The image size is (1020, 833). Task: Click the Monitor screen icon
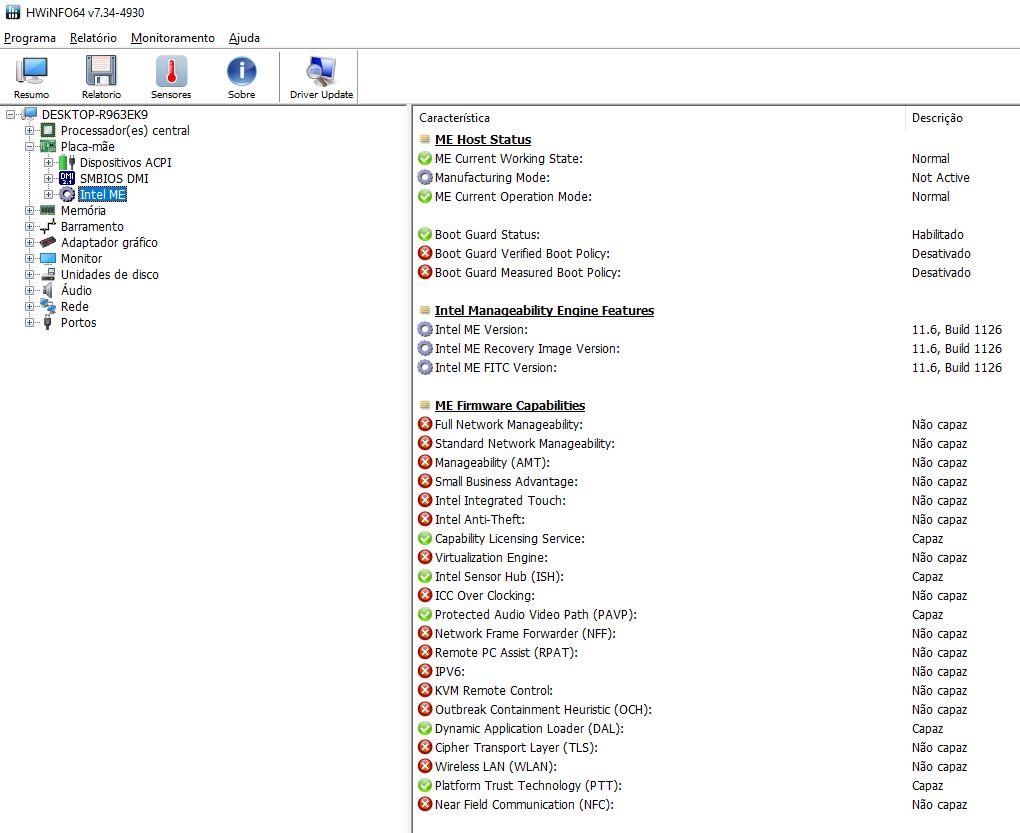point(47,258)
